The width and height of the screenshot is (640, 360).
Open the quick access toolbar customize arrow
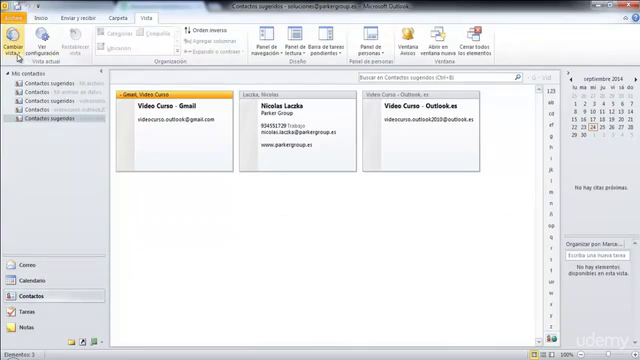click(38, 6)
